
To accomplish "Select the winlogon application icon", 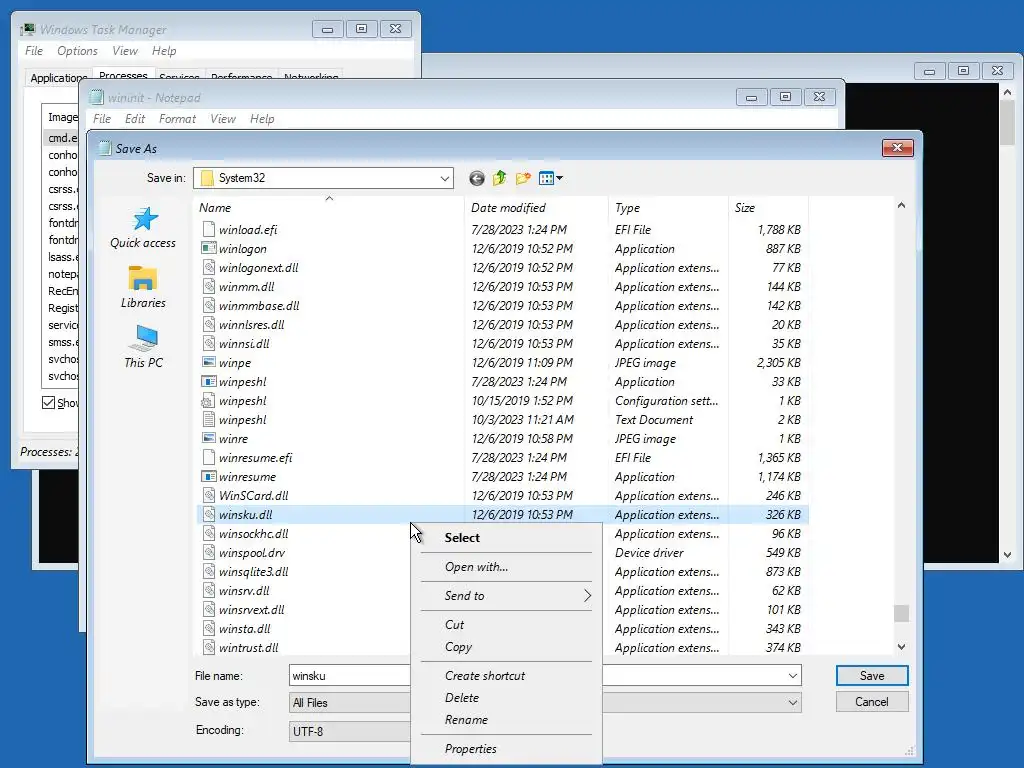I will [x=208, y=248].
